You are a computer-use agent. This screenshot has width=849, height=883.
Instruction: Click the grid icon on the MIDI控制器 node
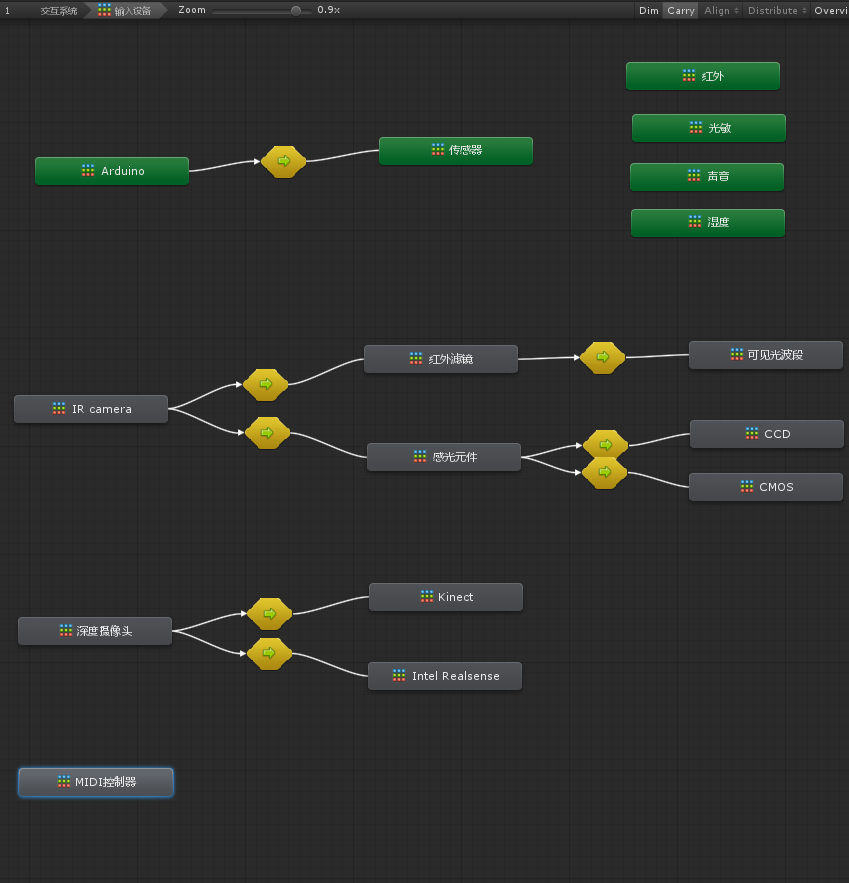pos(64,781)
